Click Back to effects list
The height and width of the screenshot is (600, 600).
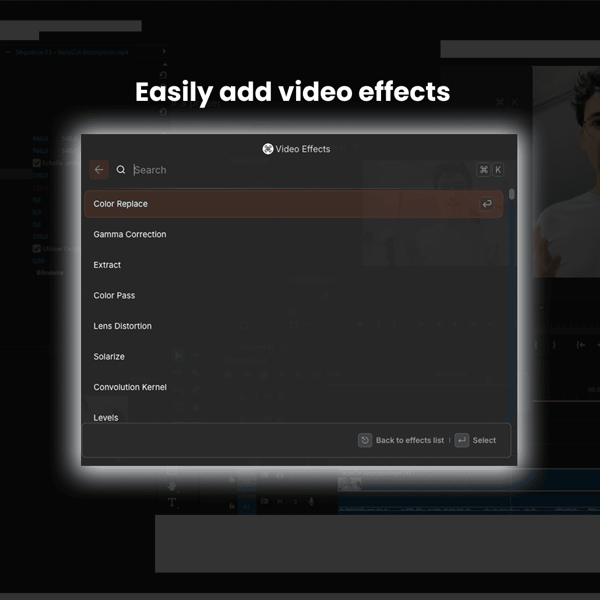(x=410, y=440)
